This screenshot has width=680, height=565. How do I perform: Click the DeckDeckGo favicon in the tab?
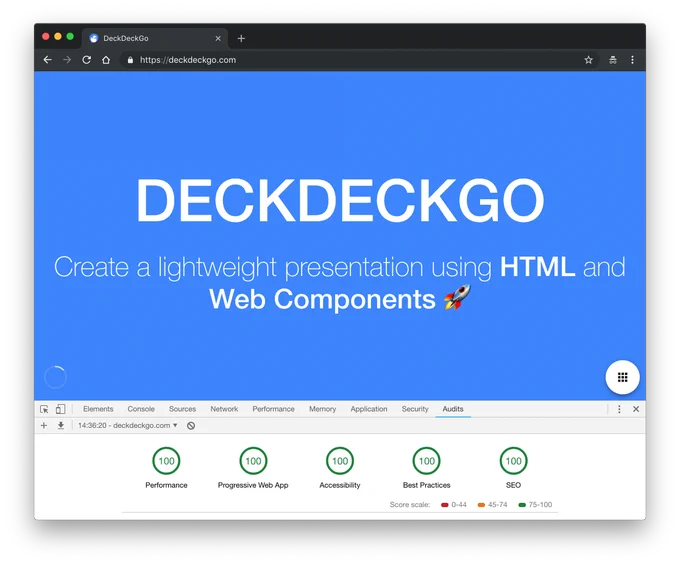(x=94, y=38)
